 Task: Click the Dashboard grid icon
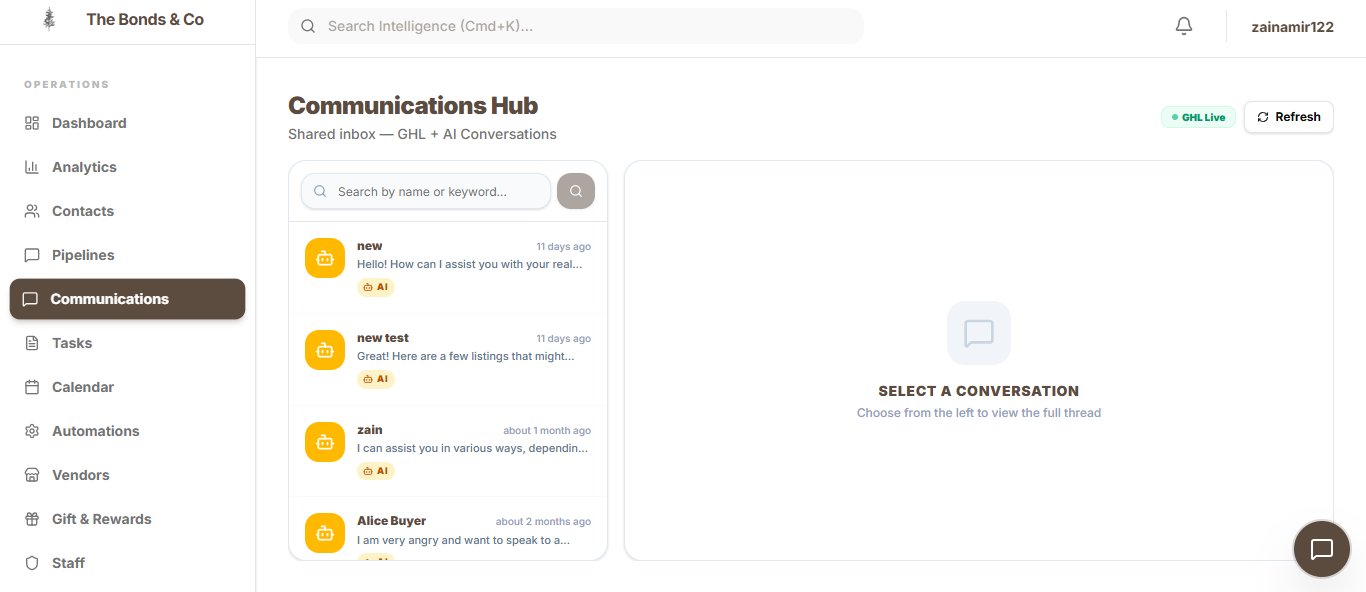[x=32, y=123]
